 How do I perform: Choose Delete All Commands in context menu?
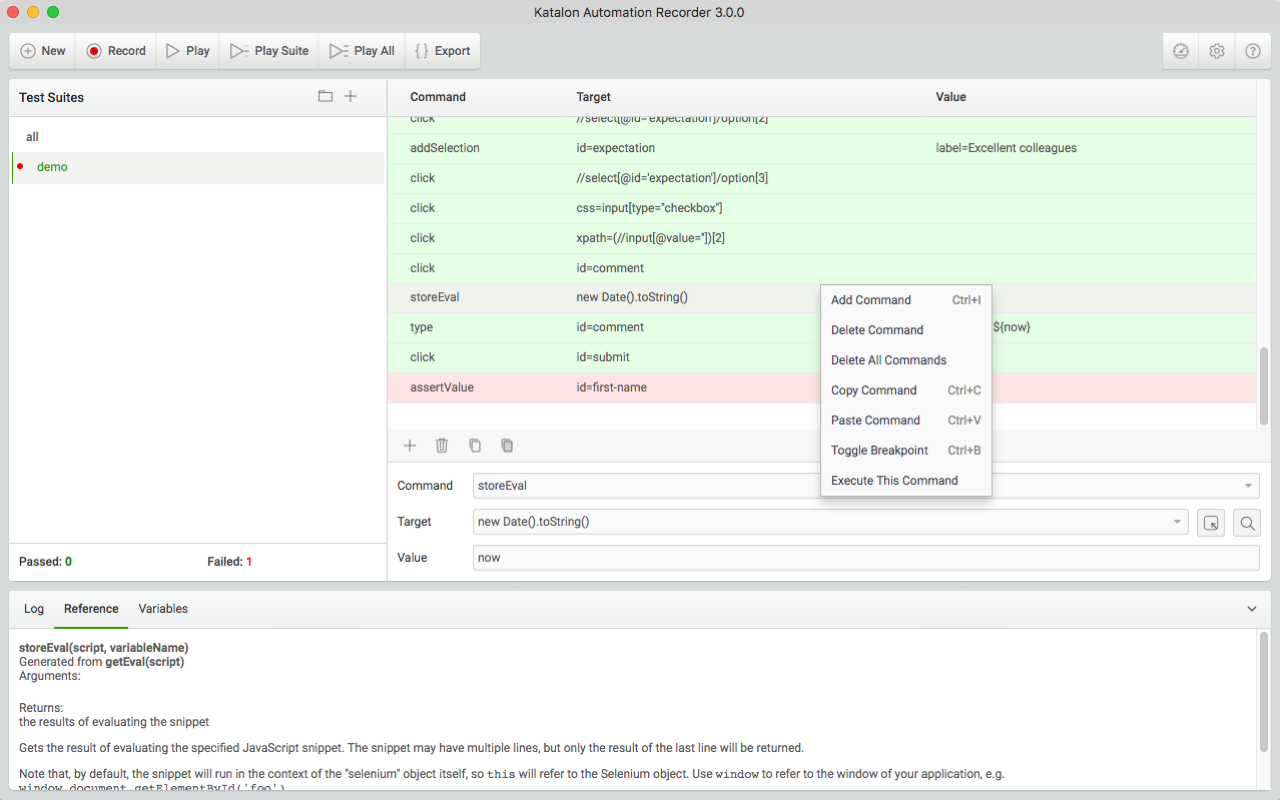pyautogui.click(x=906, y=360)
